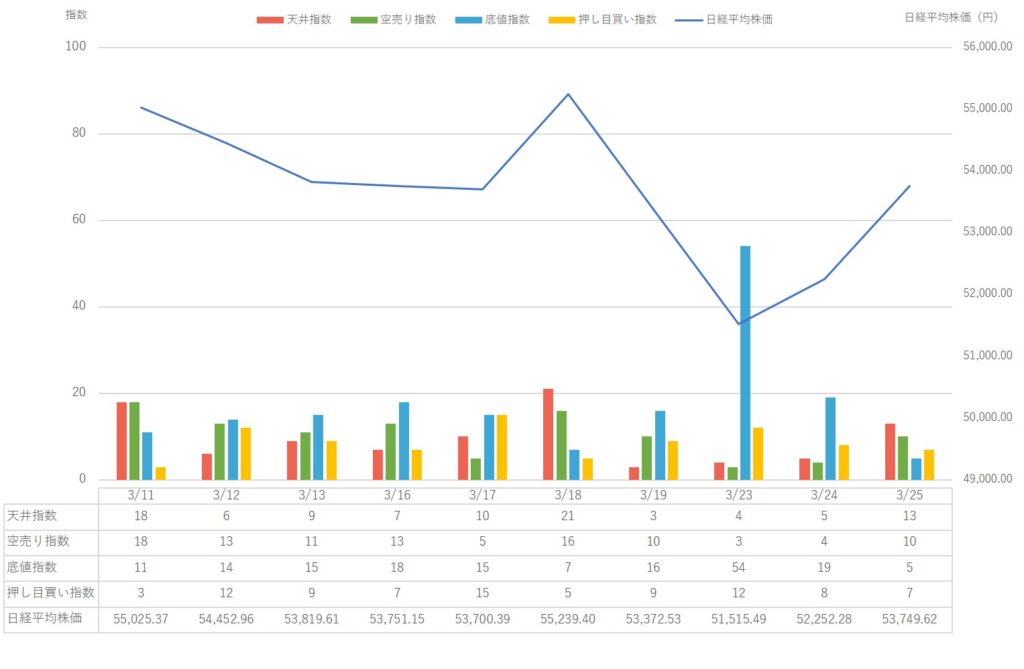Select the table cell showing 55,239.40
1024x669 pixels.
(568, 619)
